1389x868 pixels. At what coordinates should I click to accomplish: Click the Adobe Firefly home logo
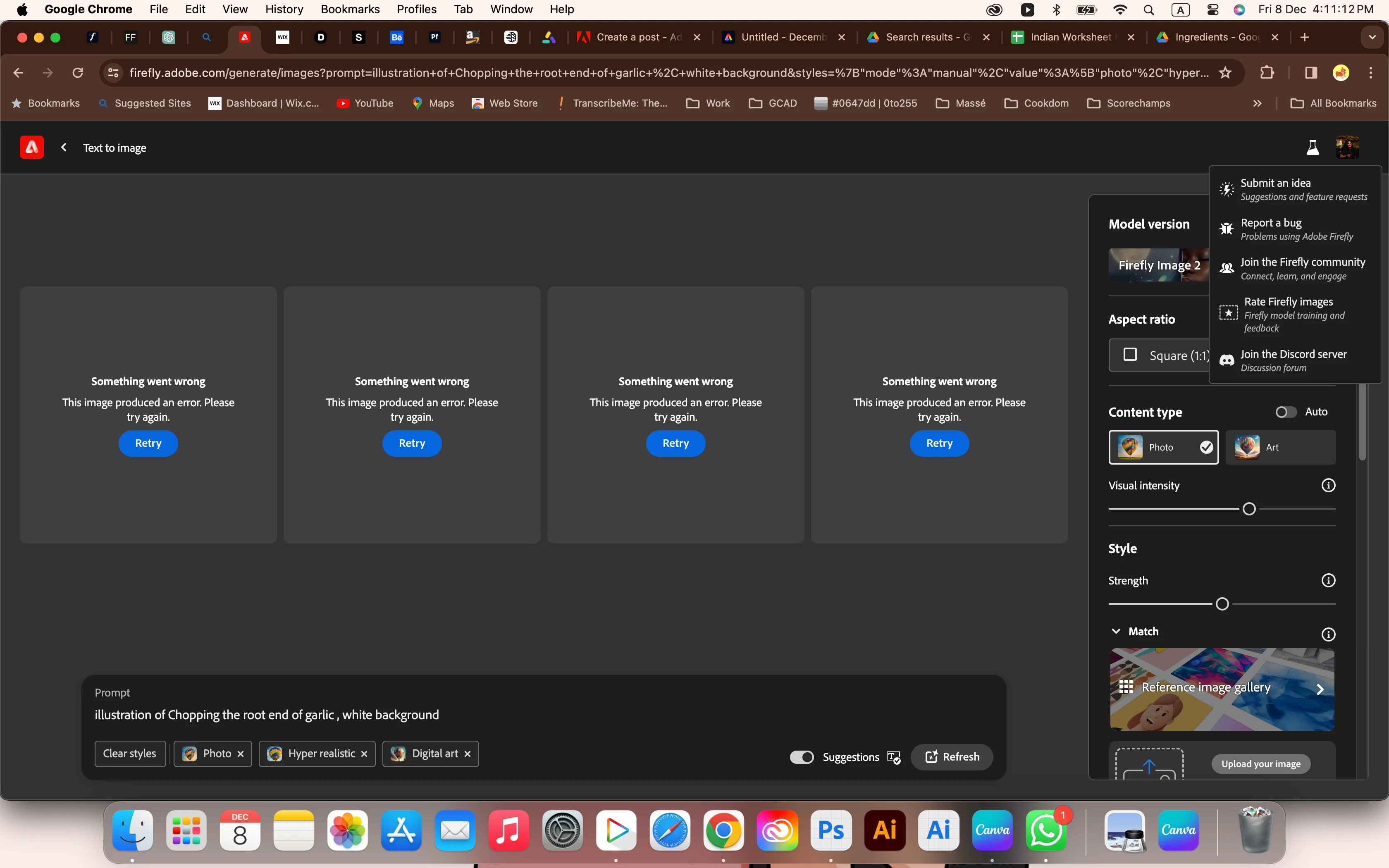click(x=31, y=148)
